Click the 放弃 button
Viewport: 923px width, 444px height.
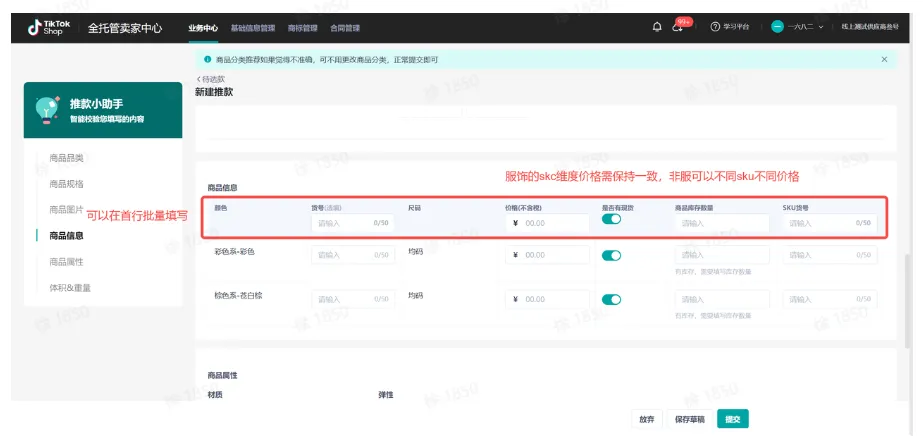[x=647, y=419]
